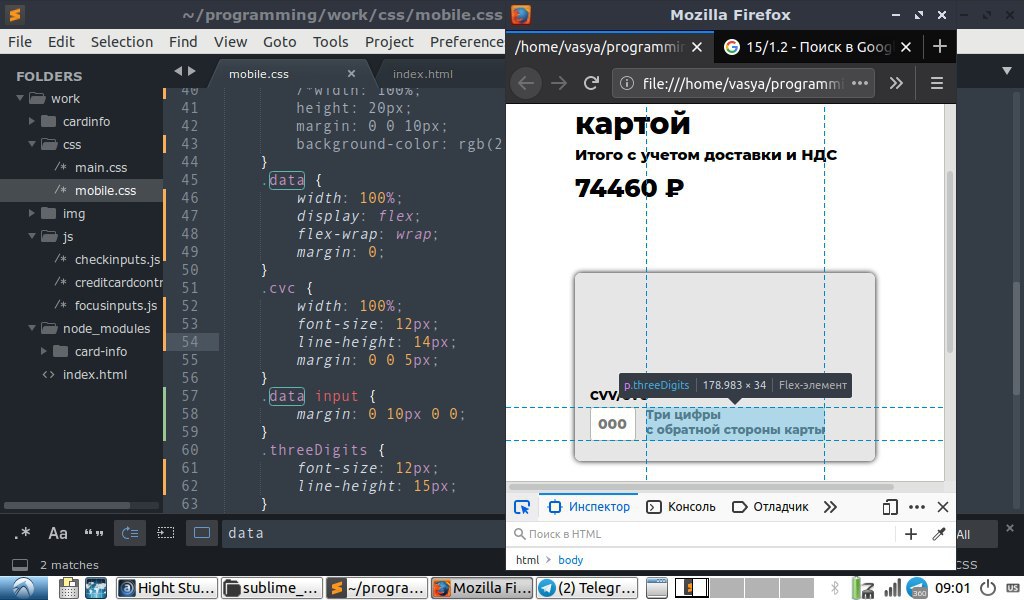
Task: Go forward in Firefox
Action: coord(558,84)
